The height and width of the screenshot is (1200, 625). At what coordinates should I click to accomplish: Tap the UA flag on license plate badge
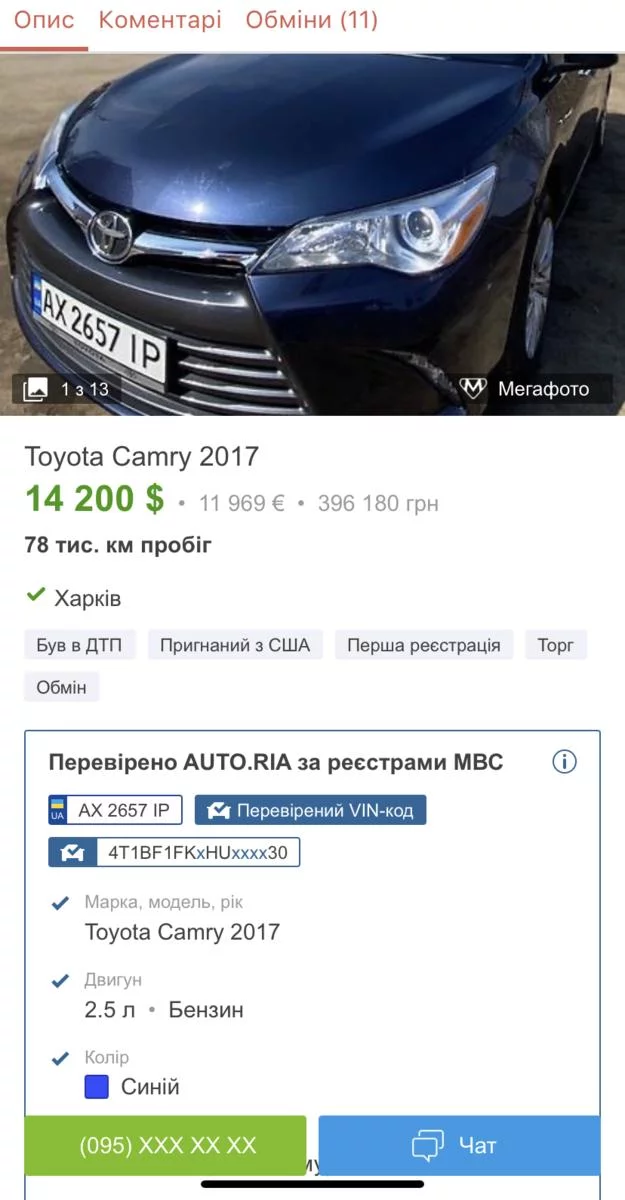coord(57,810)
